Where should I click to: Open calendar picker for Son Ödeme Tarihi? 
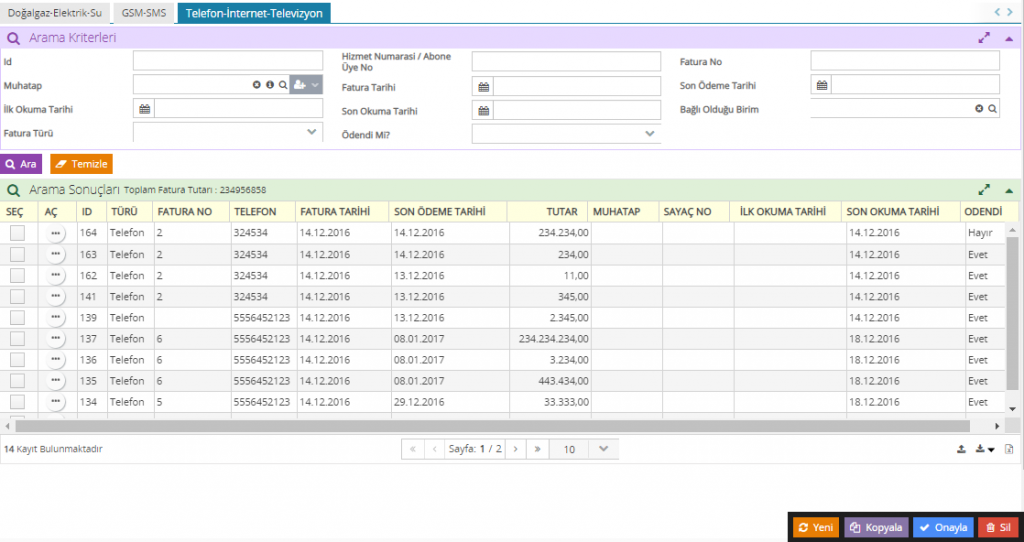point(822,85)
